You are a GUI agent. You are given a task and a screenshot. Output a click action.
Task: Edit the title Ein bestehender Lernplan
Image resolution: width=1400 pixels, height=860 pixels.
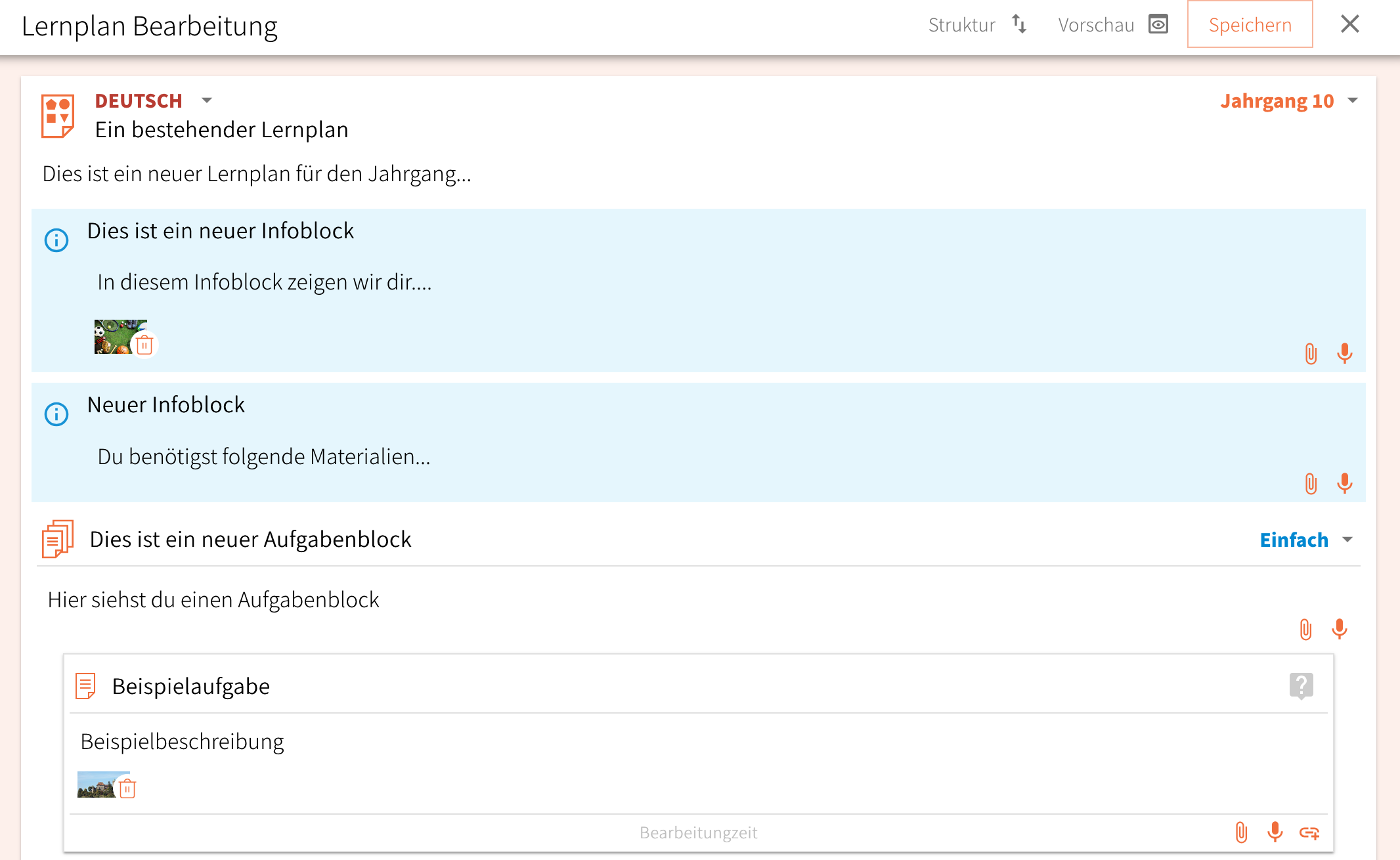pos(221,130)
